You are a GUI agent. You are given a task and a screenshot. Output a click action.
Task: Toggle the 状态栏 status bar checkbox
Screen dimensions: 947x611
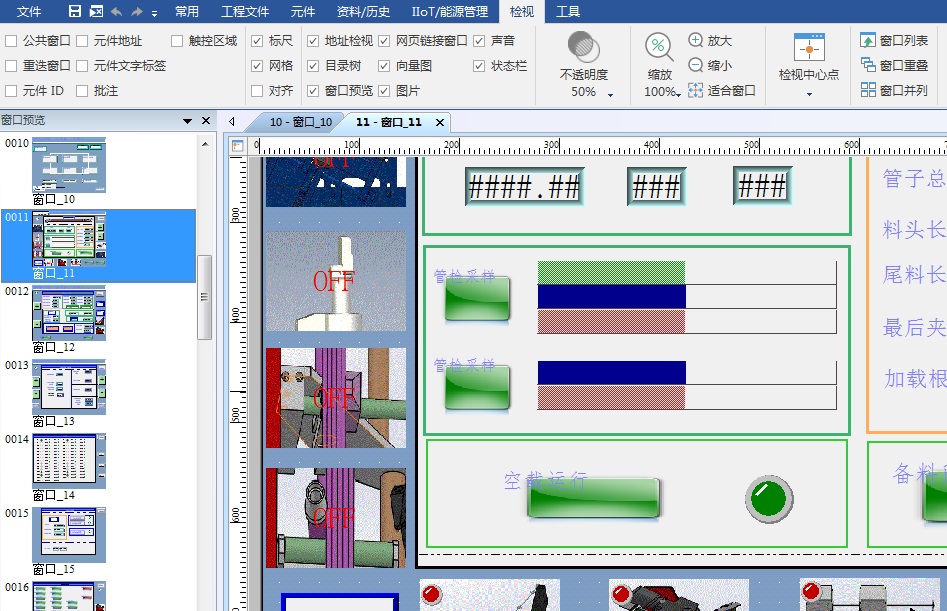click(479, 66)
